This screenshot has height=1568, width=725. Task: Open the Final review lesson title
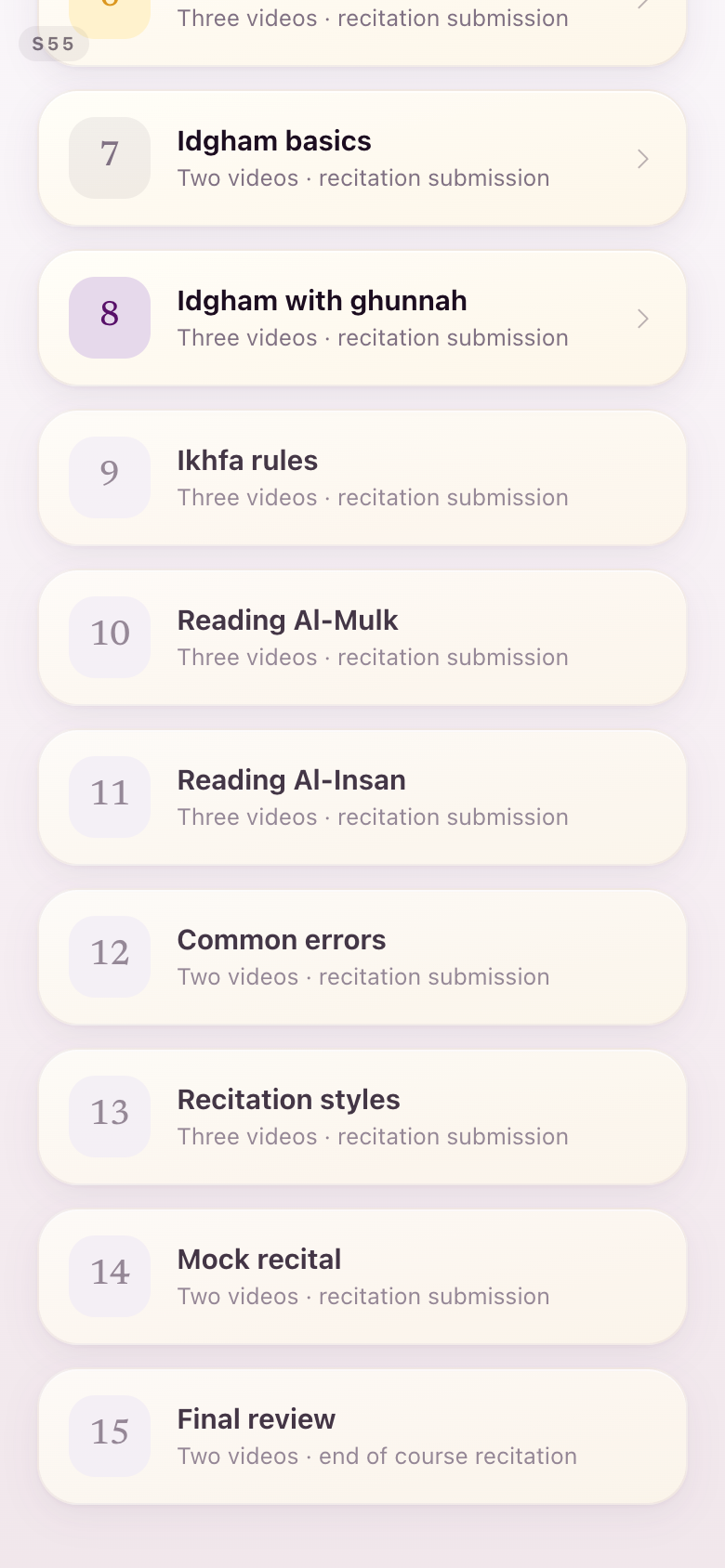tap(256, 1419)
